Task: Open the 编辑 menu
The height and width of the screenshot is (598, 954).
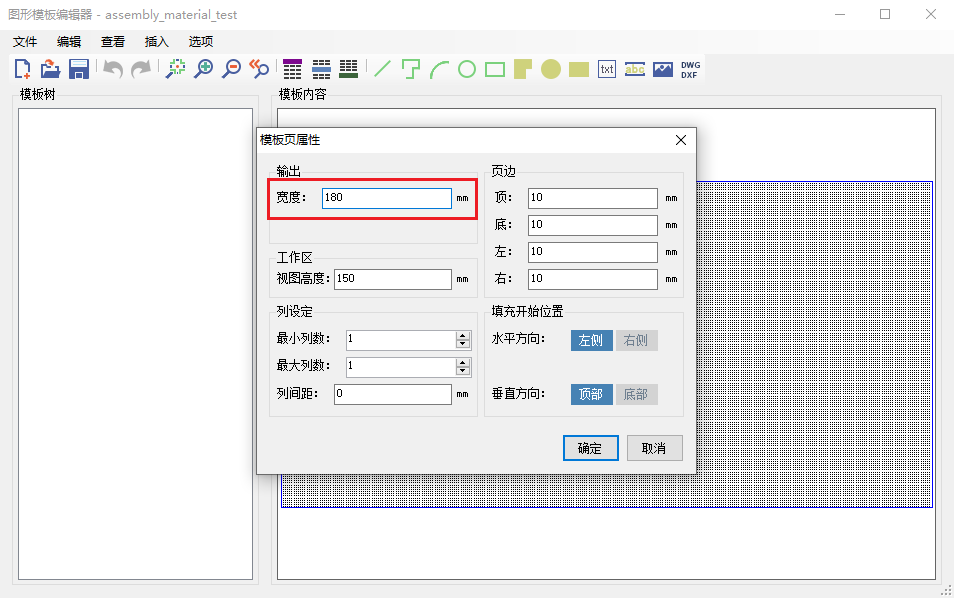Action: click(x=69, y=41)
